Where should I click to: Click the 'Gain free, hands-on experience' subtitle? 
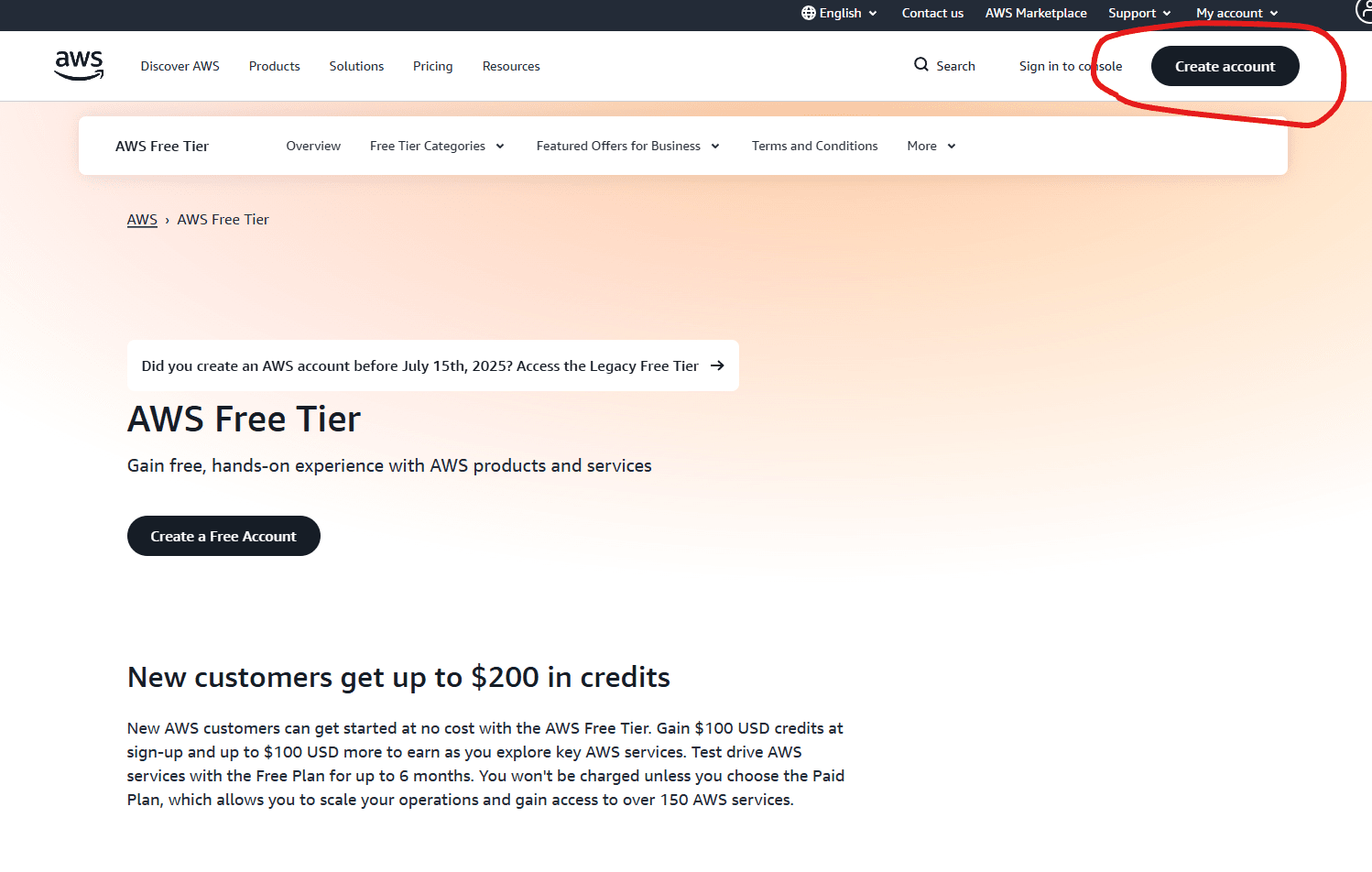coord(389,465)
